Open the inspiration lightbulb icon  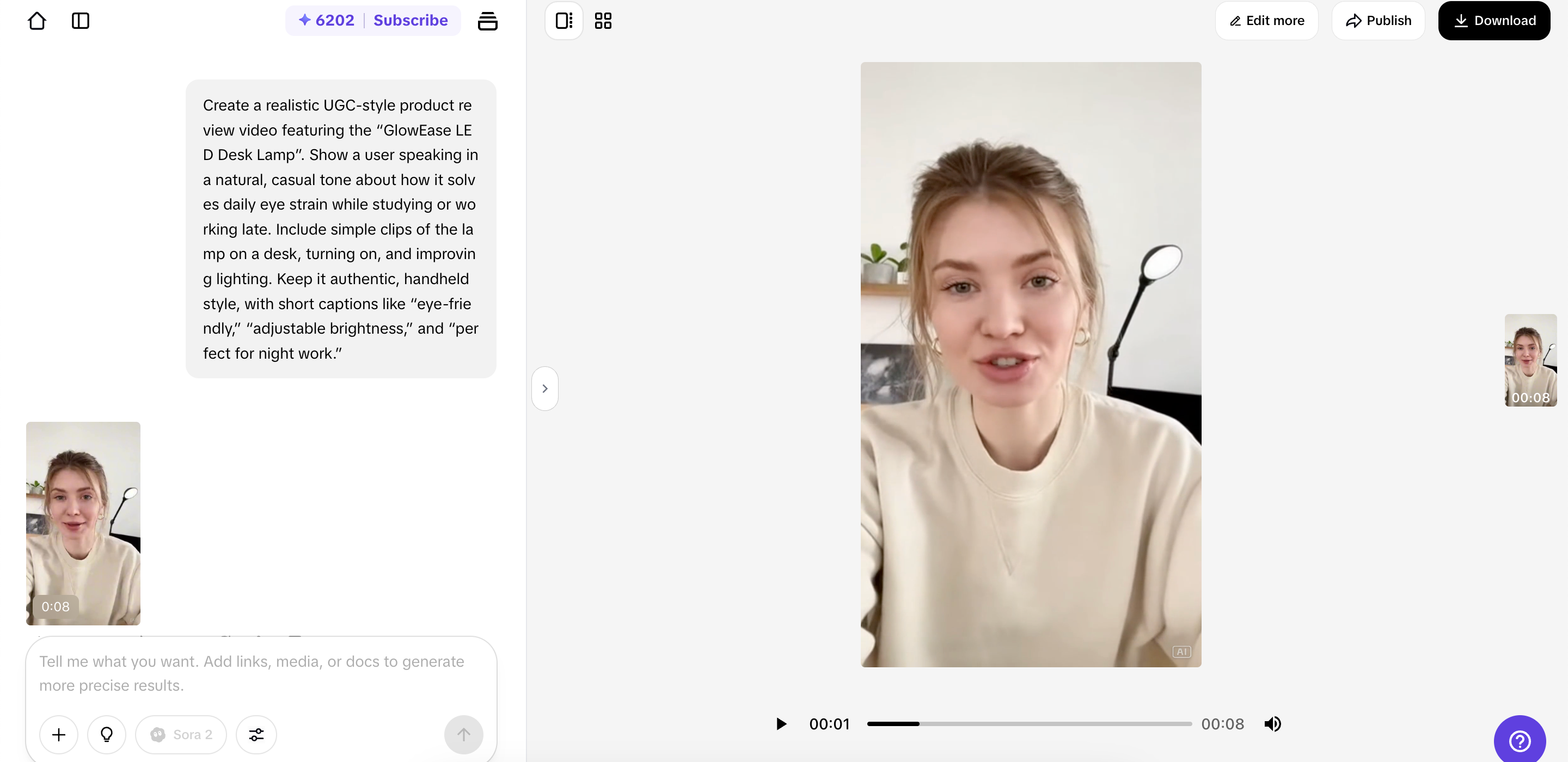pos(107,734)
